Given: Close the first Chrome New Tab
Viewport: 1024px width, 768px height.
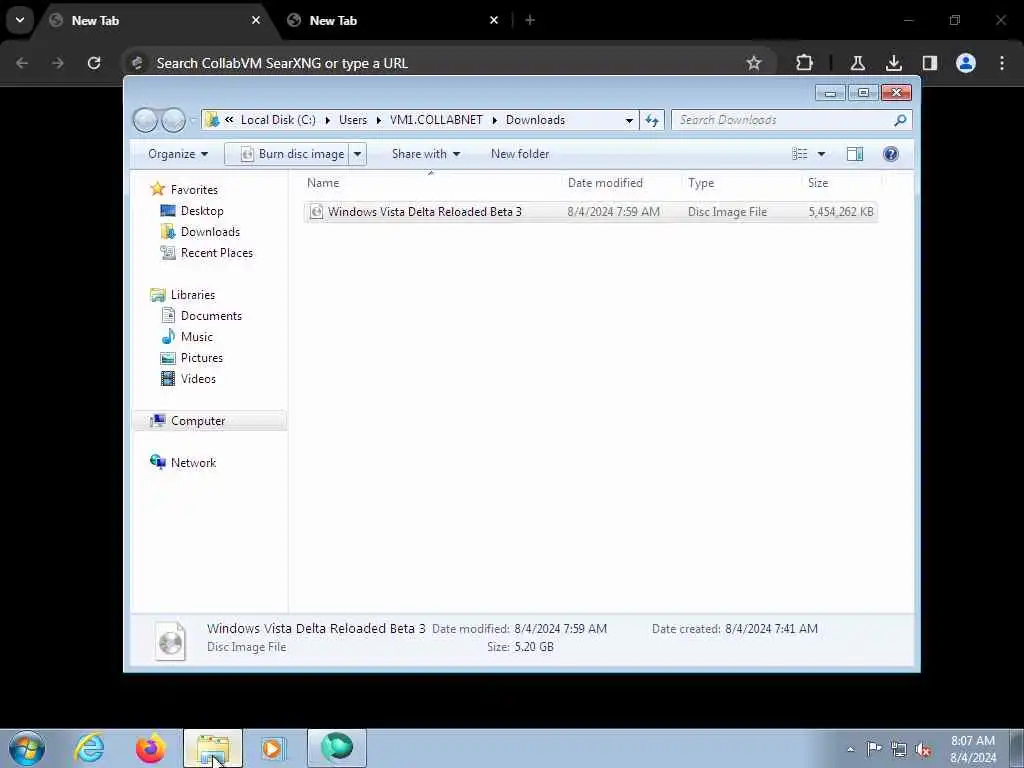Looking at the screenshot, I should (x=256, y=20).
